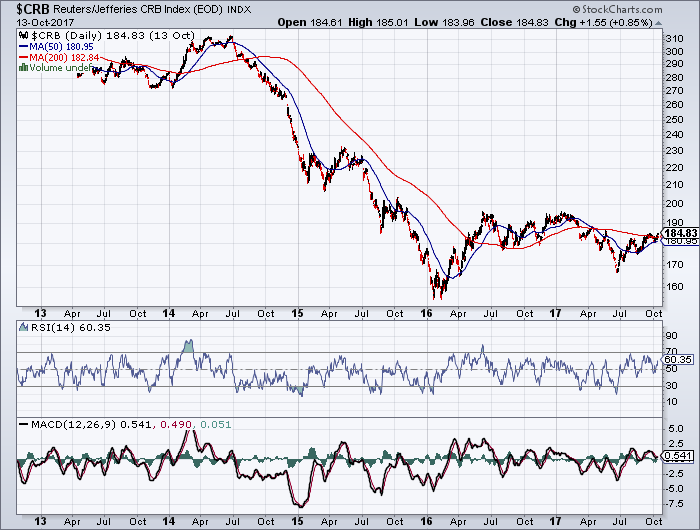Click the red MA(200) legend line swatch
700x530 pixels.
(x=24, y=58)
